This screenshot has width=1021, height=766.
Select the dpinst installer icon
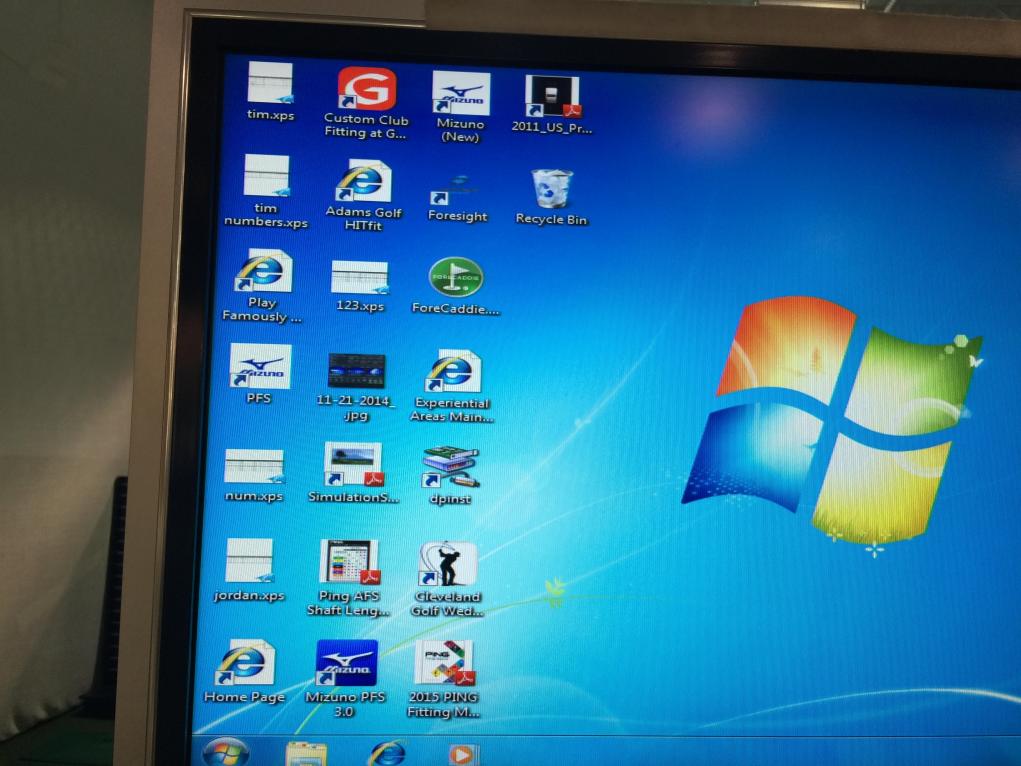tap(451, 468)
